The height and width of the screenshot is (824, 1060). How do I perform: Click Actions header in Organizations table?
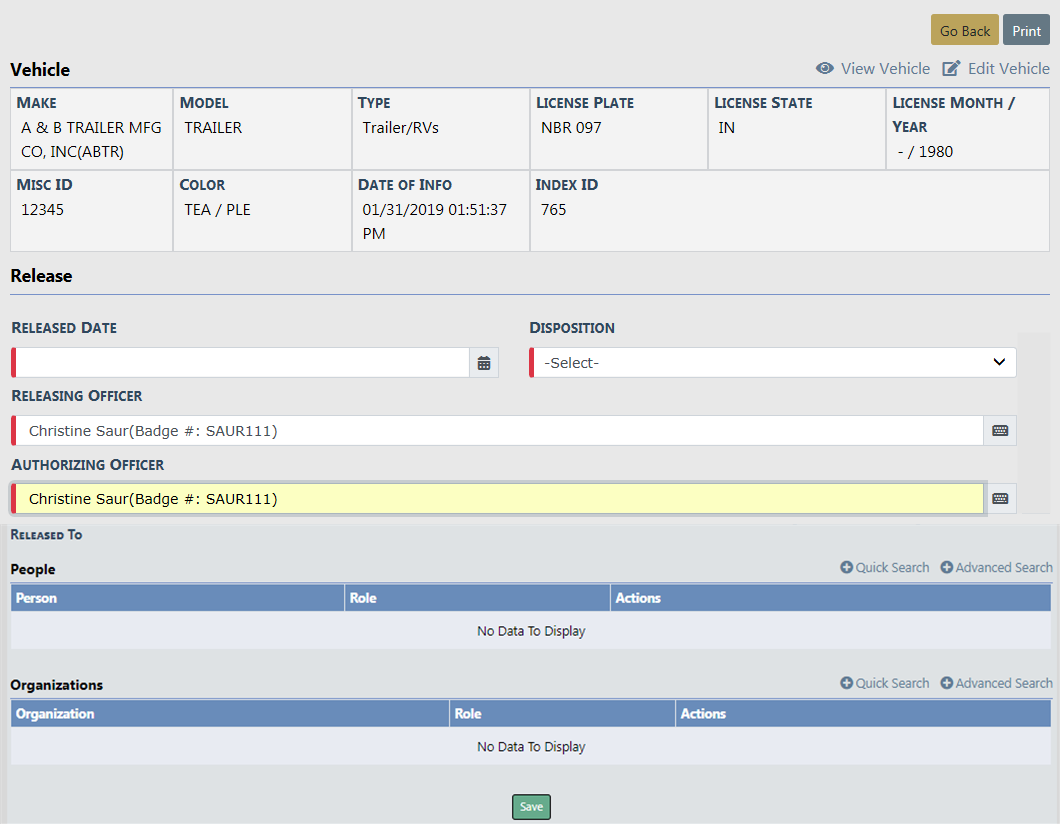pos(703,714)
